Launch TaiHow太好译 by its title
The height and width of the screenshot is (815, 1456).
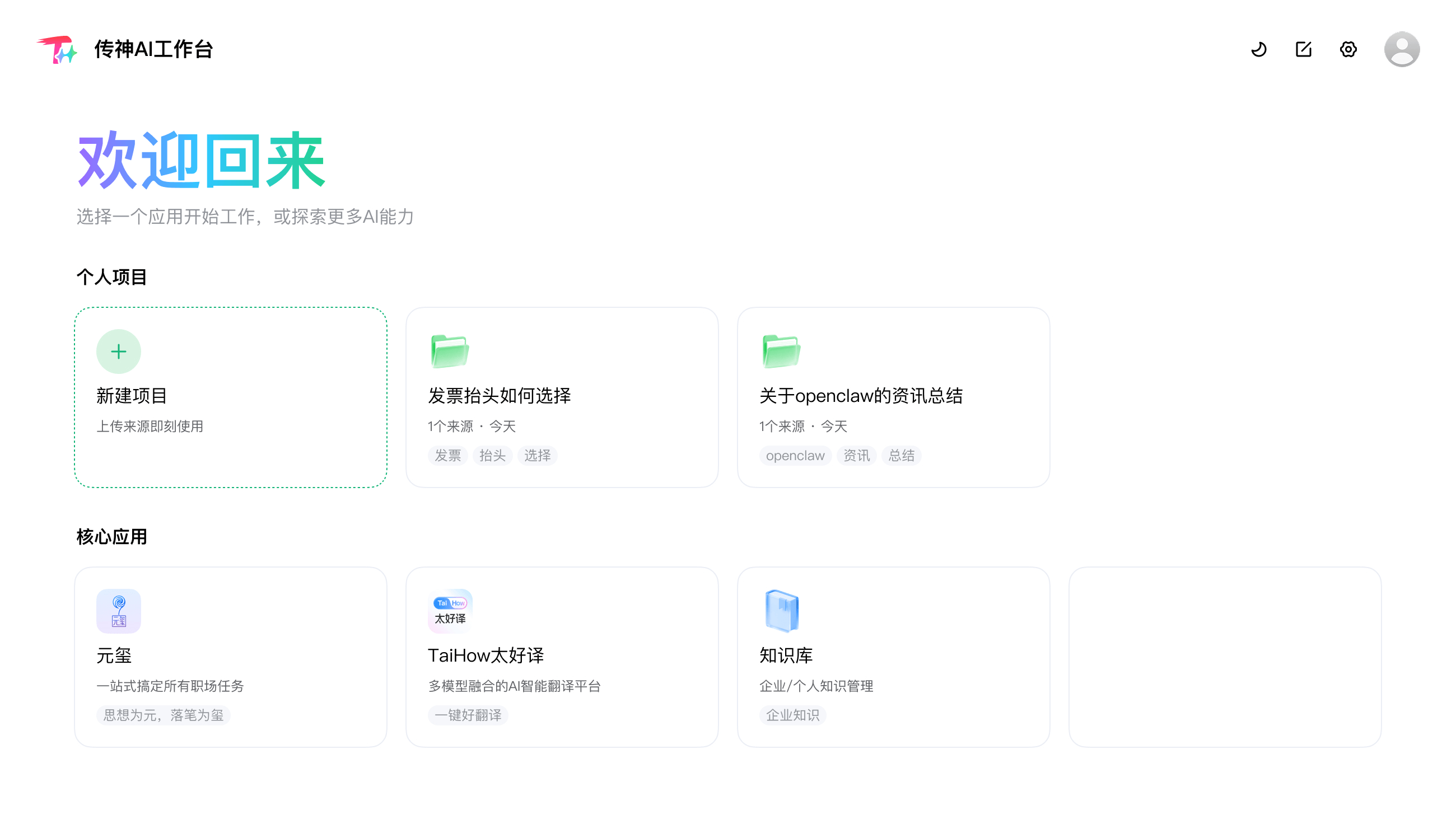486,655
